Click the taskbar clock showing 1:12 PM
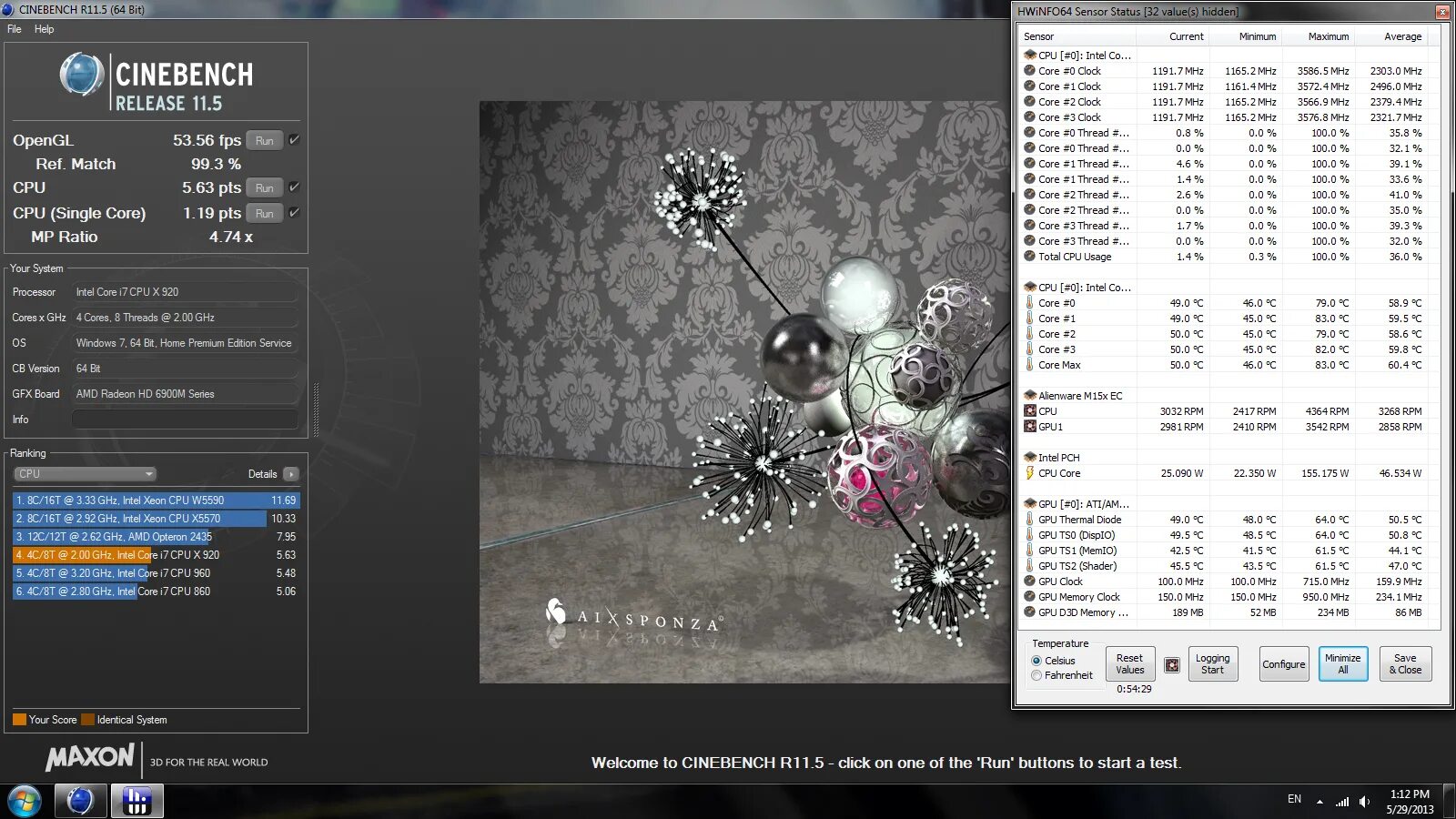Image resolution: width=1456 pixels, height=819 pixels. (1410, 802)
